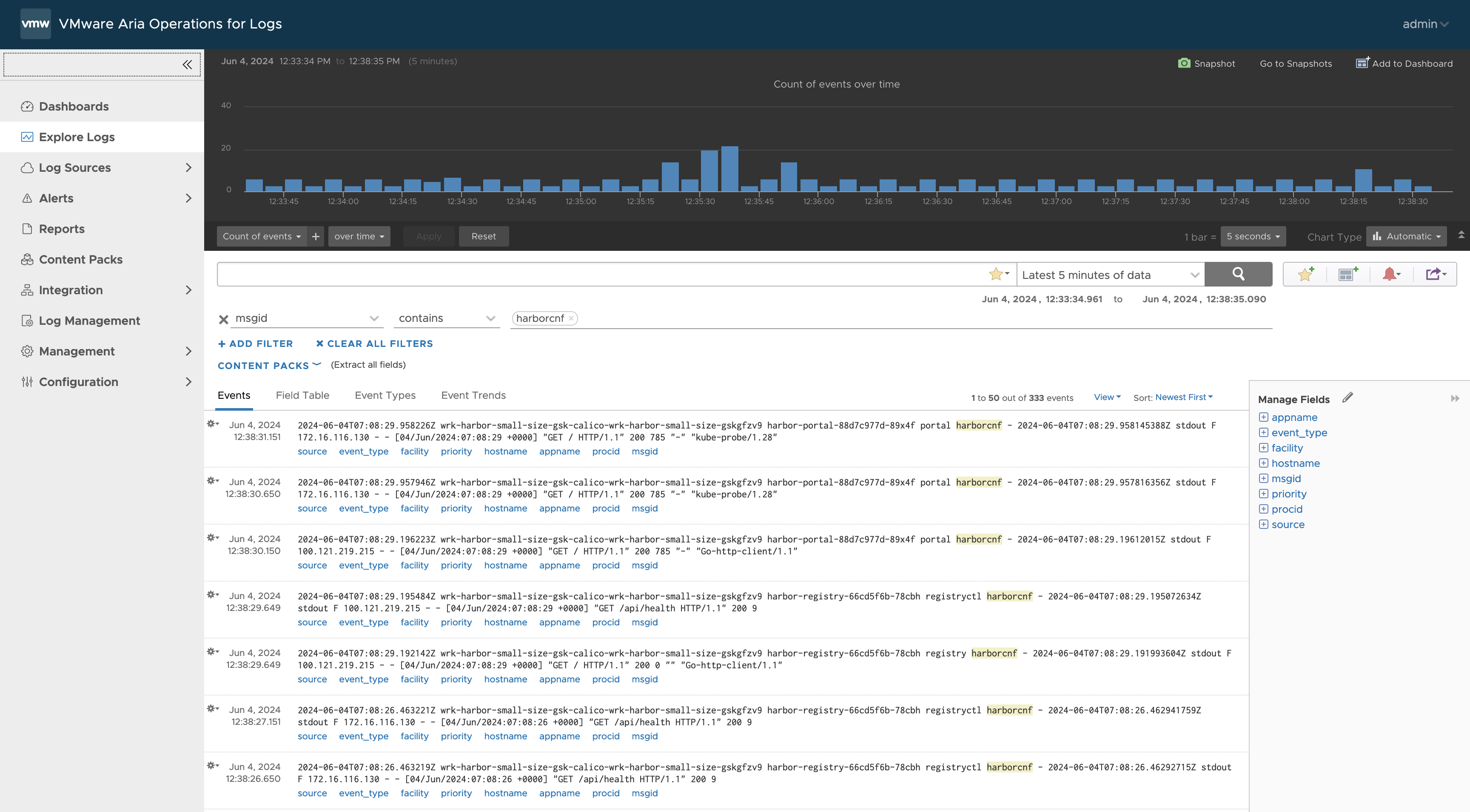Image resolution: width=1470 pixels, height=812 pixels.
Task: Open gear menu for event at 12:38:31.151
Action: pyautogui.click(x=213, y=424)
